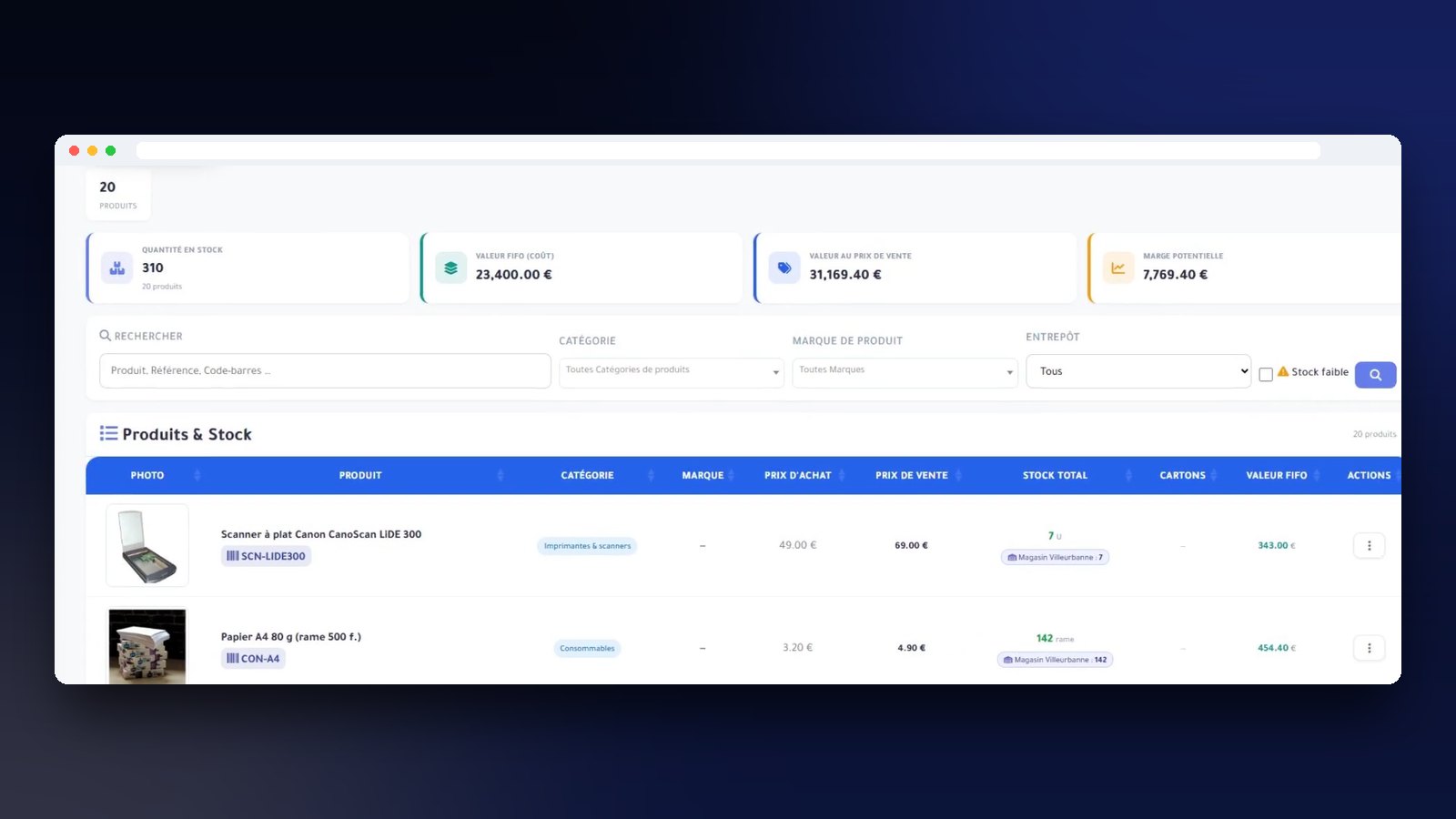The width and height of the screenshot is (1456, 819).
Task: Click the layers icon in Valeur FIFO card
Action: coord(450,268)
